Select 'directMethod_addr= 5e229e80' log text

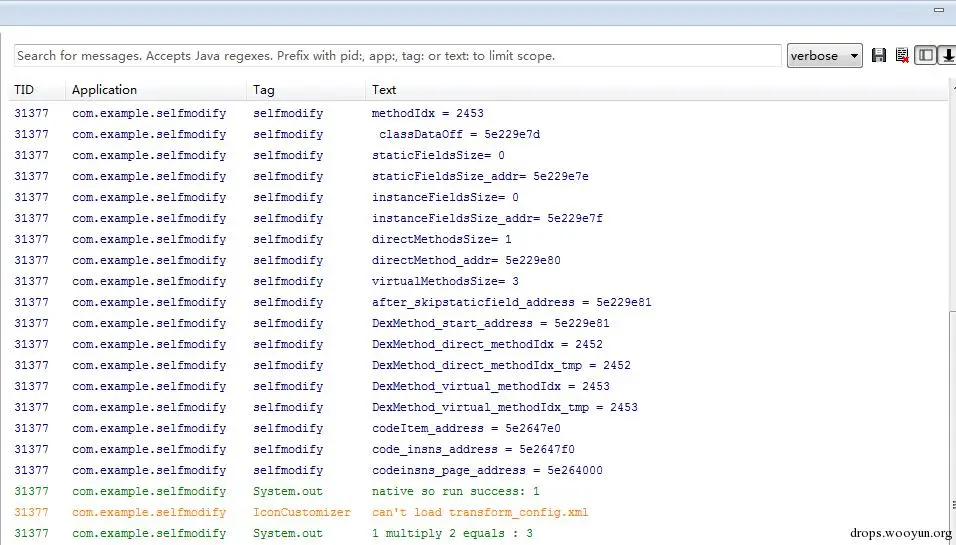[466, 260]
